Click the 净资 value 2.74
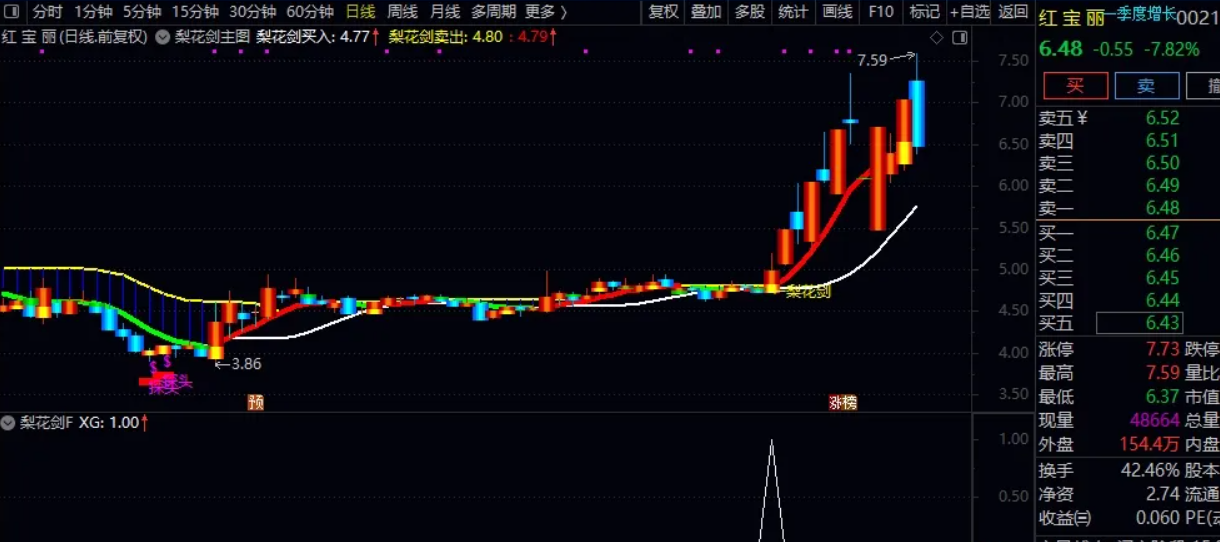The height and width of the screenshot is (542, 1220). tap(1163, 494)
